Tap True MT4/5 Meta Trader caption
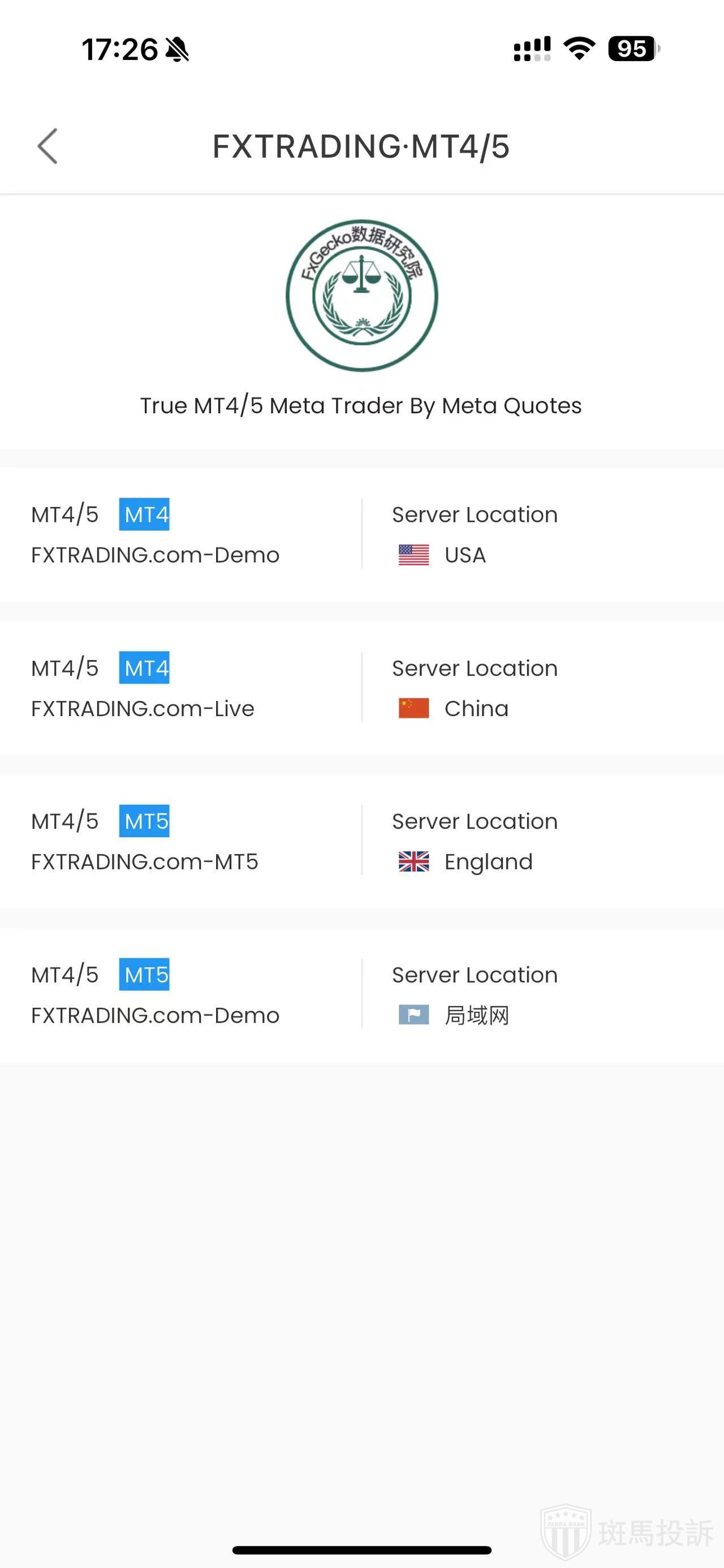The image size is (724, 1568). (361, 406)
